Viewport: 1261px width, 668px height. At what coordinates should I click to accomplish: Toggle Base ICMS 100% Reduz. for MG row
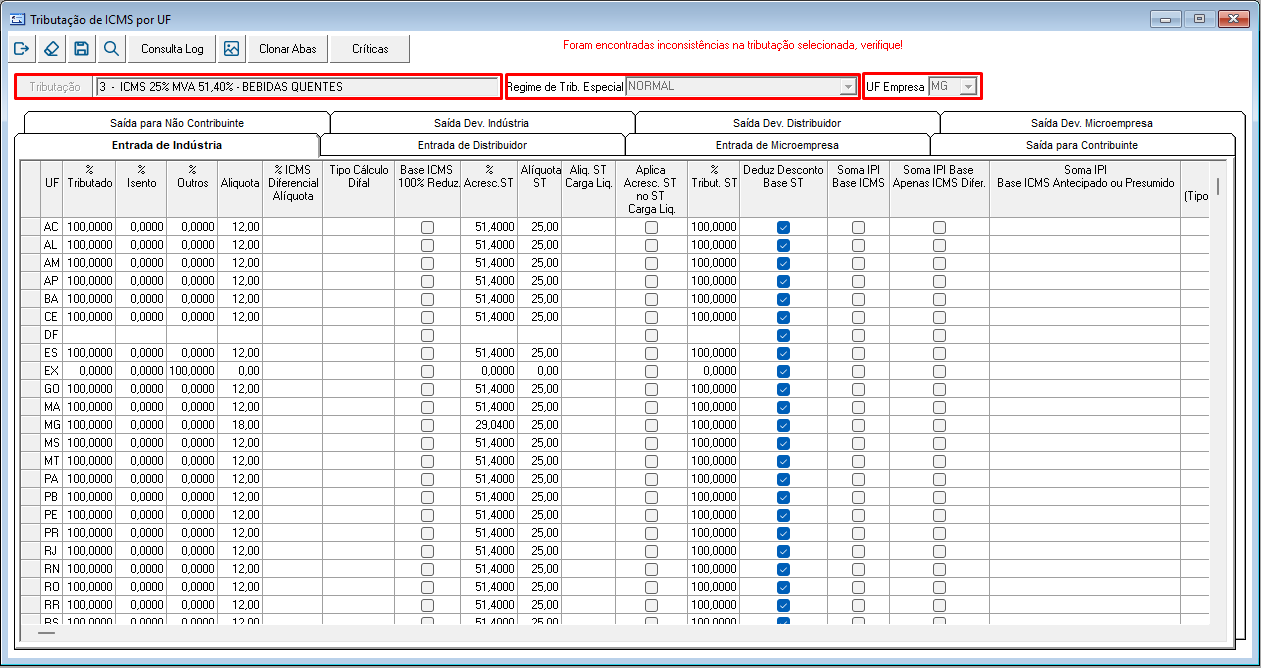[x=427, y=425]
